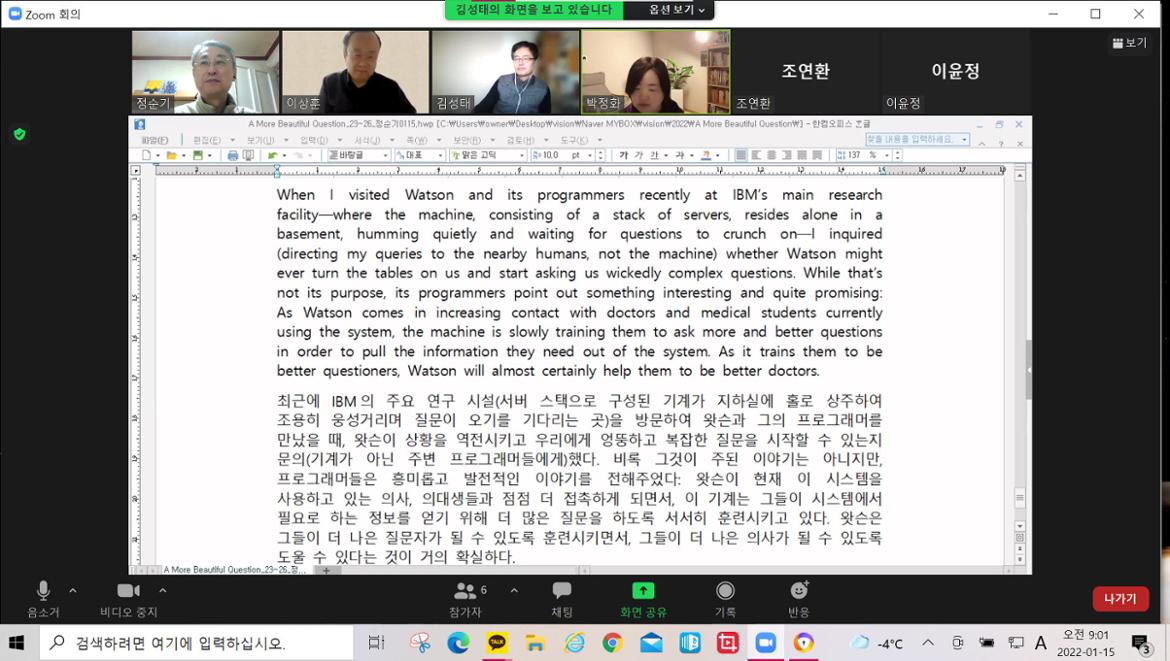Viewport: 1170px width, 661px height.
Task: Start recording with the record button
Action: 725,597
